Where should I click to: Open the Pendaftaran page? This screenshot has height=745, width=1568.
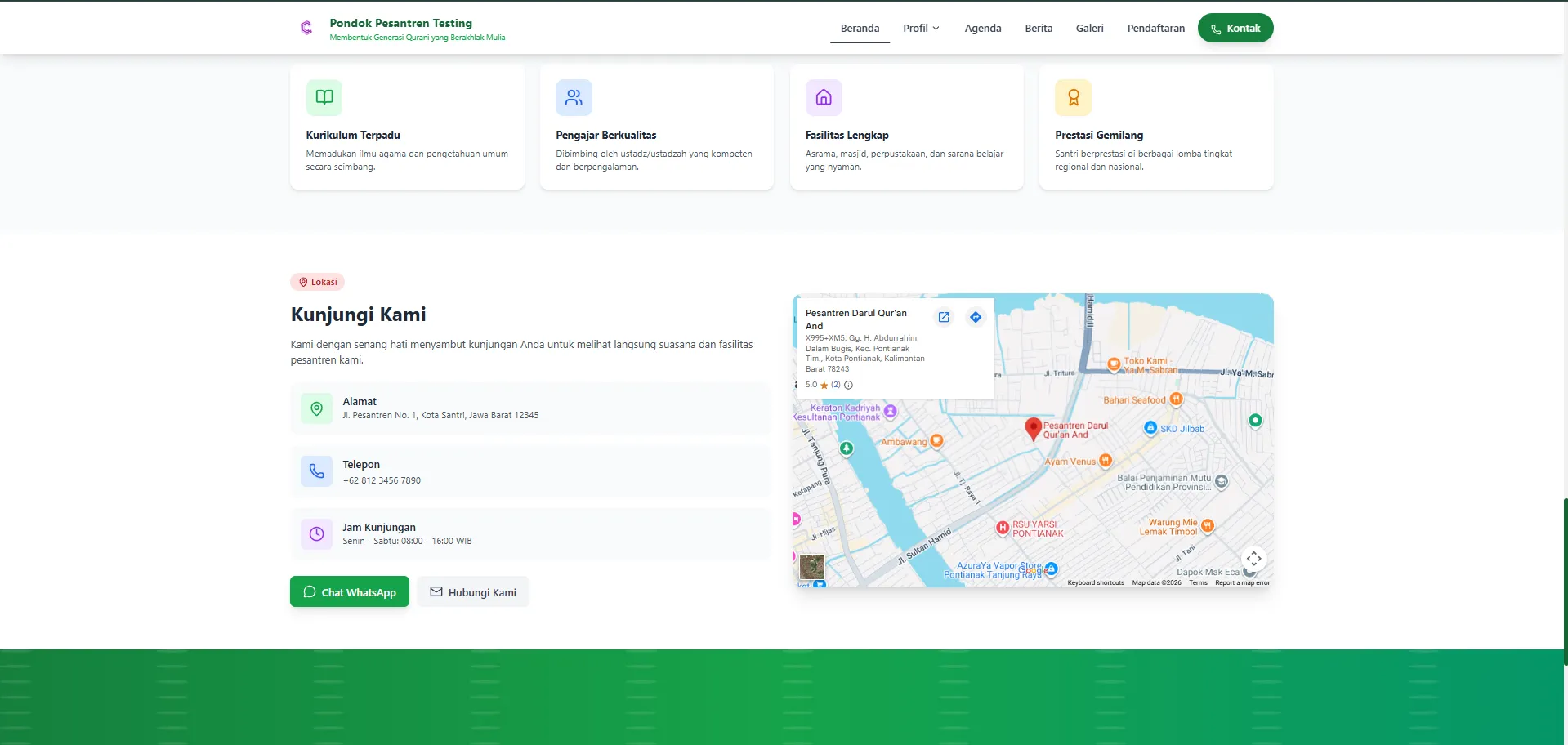point(1155,29)
